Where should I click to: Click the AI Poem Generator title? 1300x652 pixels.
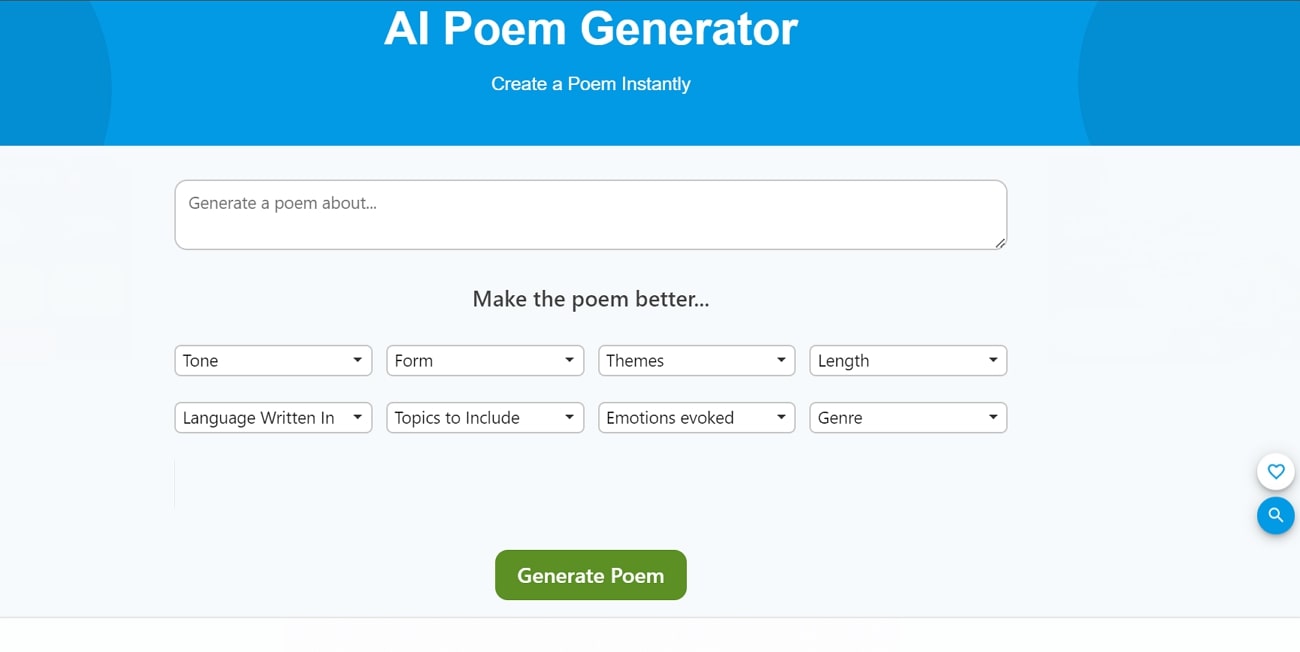coord(590,29)
